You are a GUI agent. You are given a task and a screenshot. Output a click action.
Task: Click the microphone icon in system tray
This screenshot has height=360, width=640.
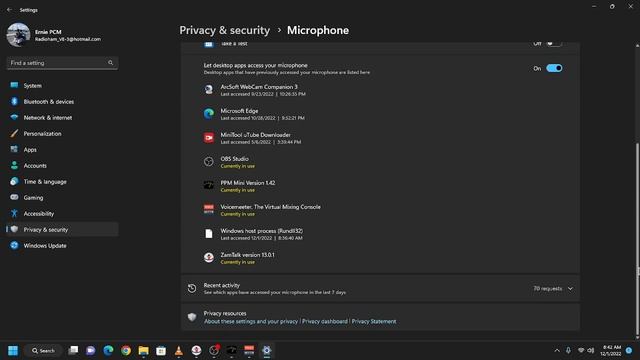pos(568,350)
